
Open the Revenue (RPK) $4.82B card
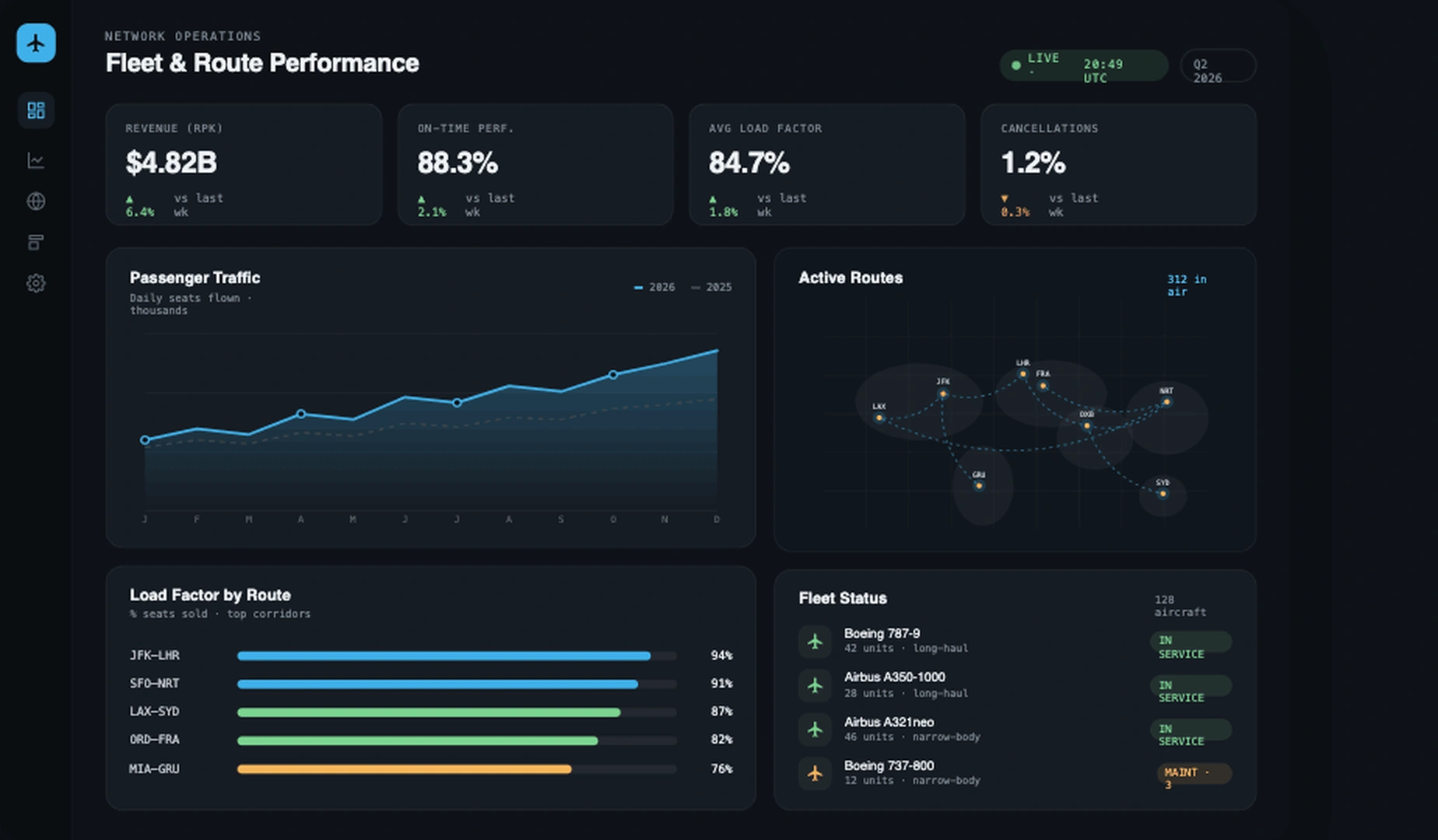click(x=244, y=165)
